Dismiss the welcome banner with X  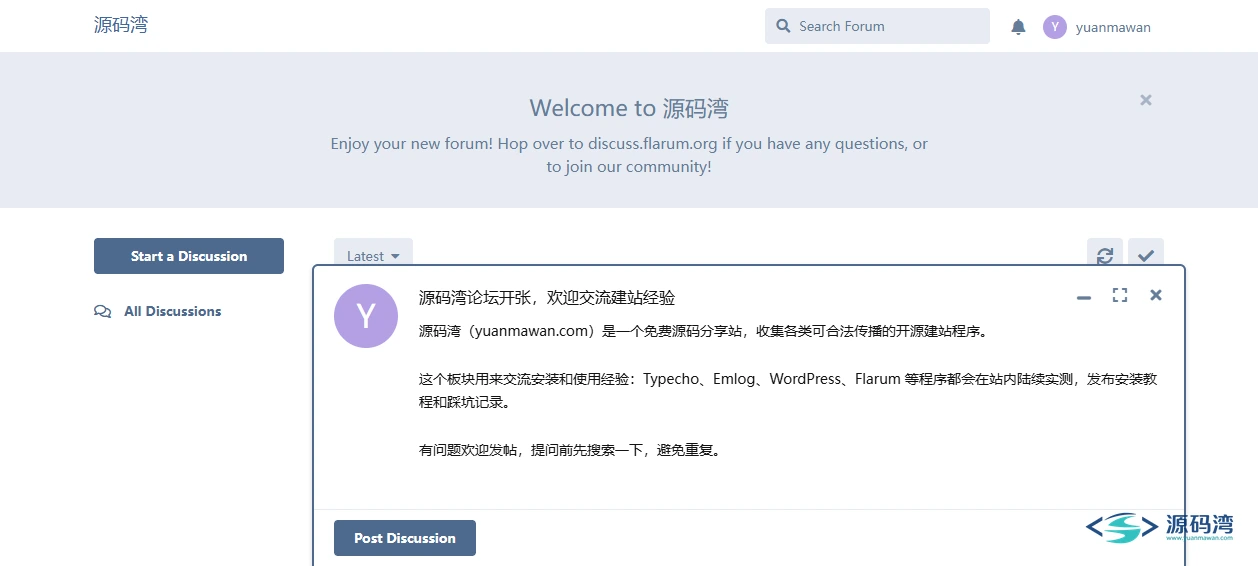1146,100
